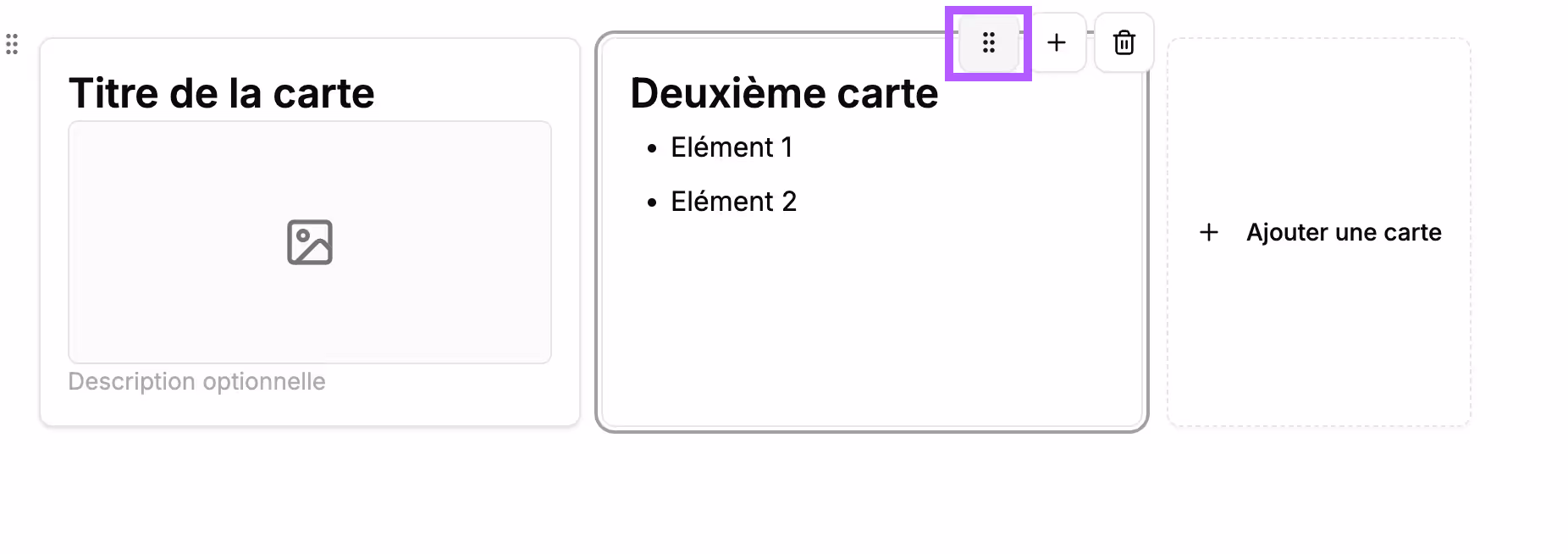The width and height of the screenshot is (1568, 554).
Task: Click the bullet item Elément 2
Action: click(x=733, y=201)
